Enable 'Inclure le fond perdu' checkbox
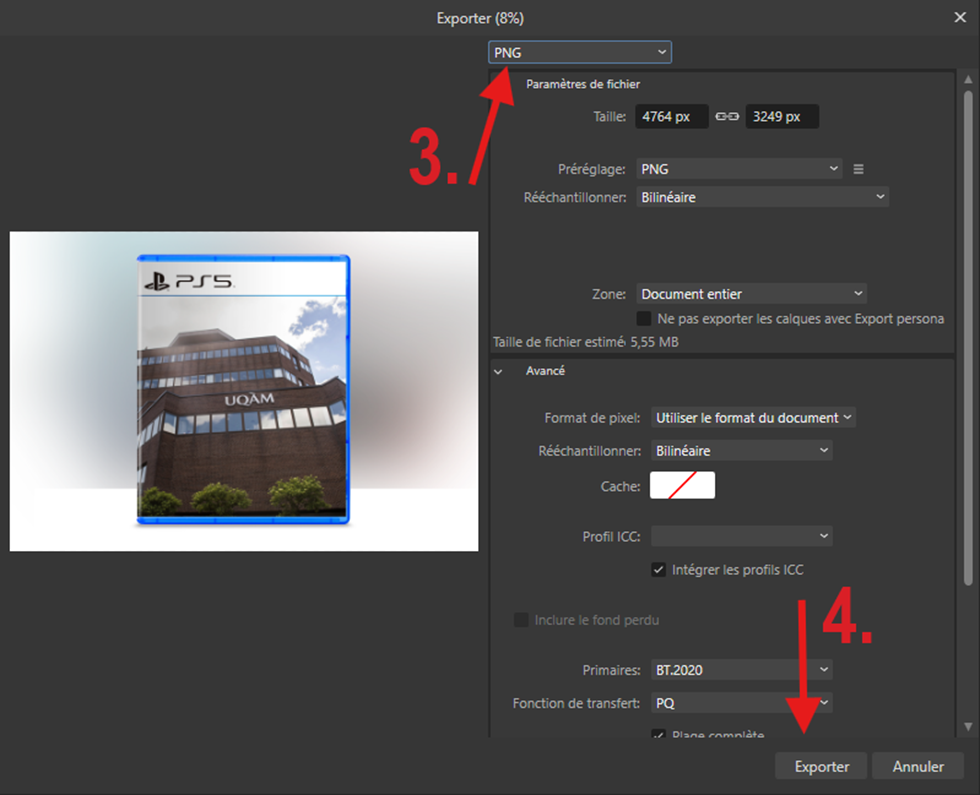Viewport: 980px width, 795px height. (521, 620)
